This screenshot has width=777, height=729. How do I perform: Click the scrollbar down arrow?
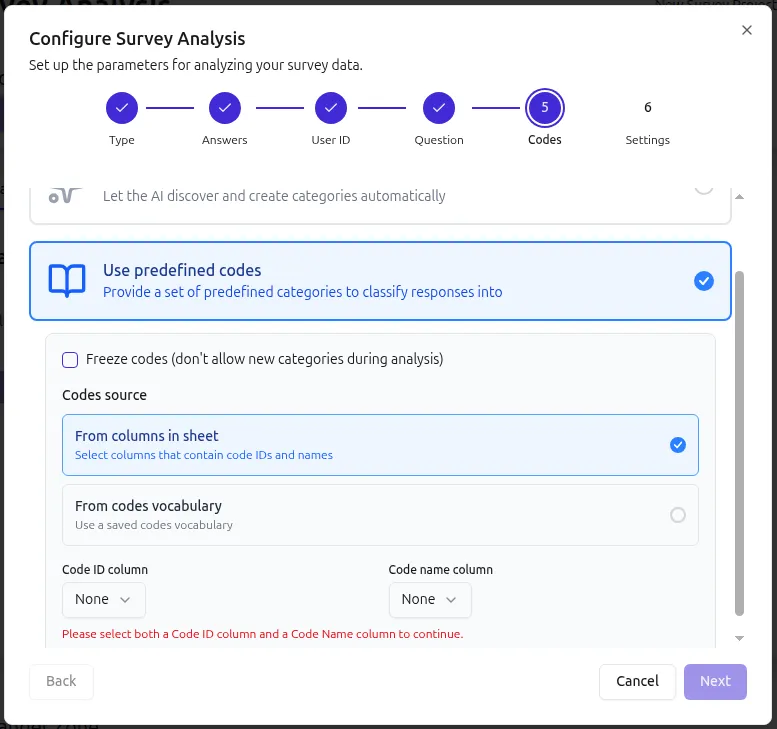pyautogui.click(x=739, y=638)
